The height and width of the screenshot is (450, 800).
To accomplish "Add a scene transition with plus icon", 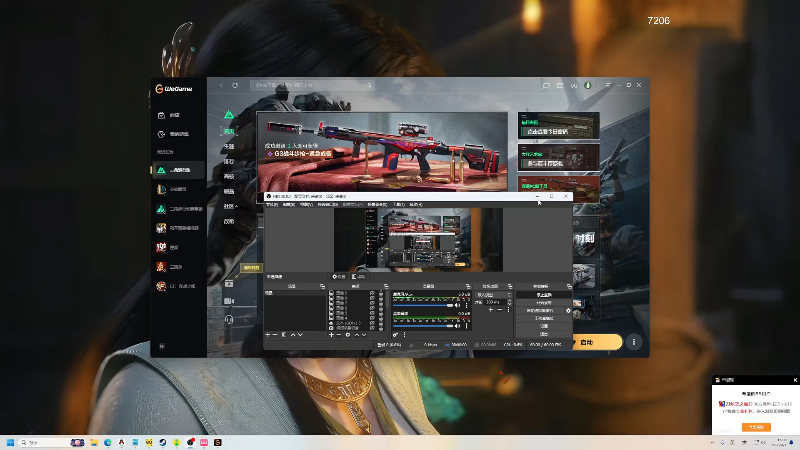I will tap(491, 310).
